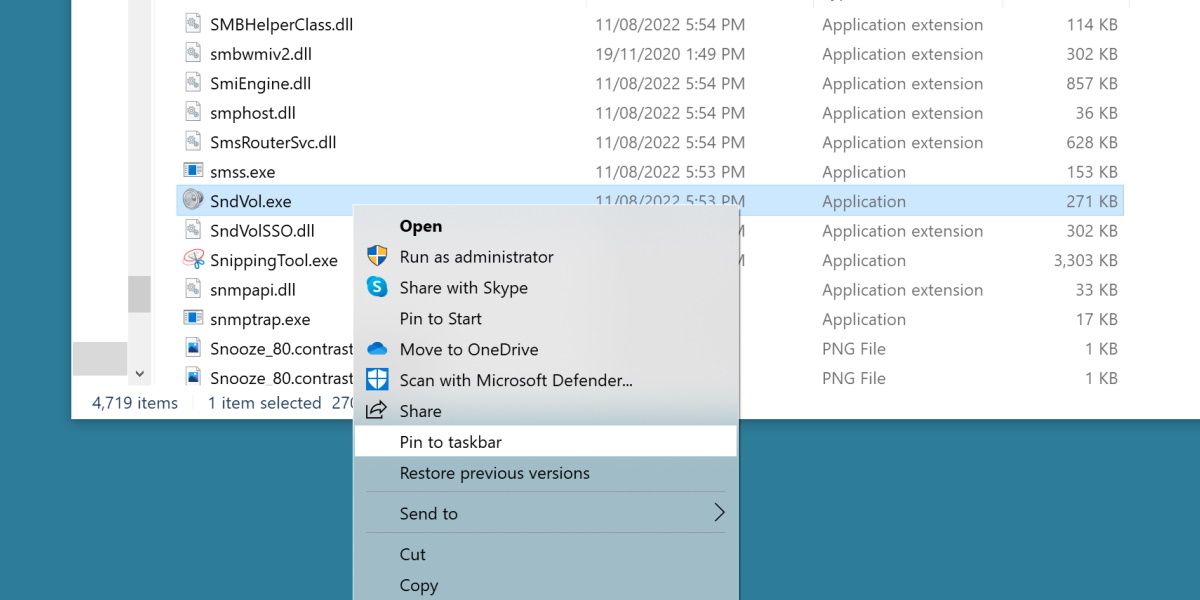Click the snmptrap.exe file icon
Image resolution: width=1200 pixels, height=600 pixels.
tap(193, 319)
